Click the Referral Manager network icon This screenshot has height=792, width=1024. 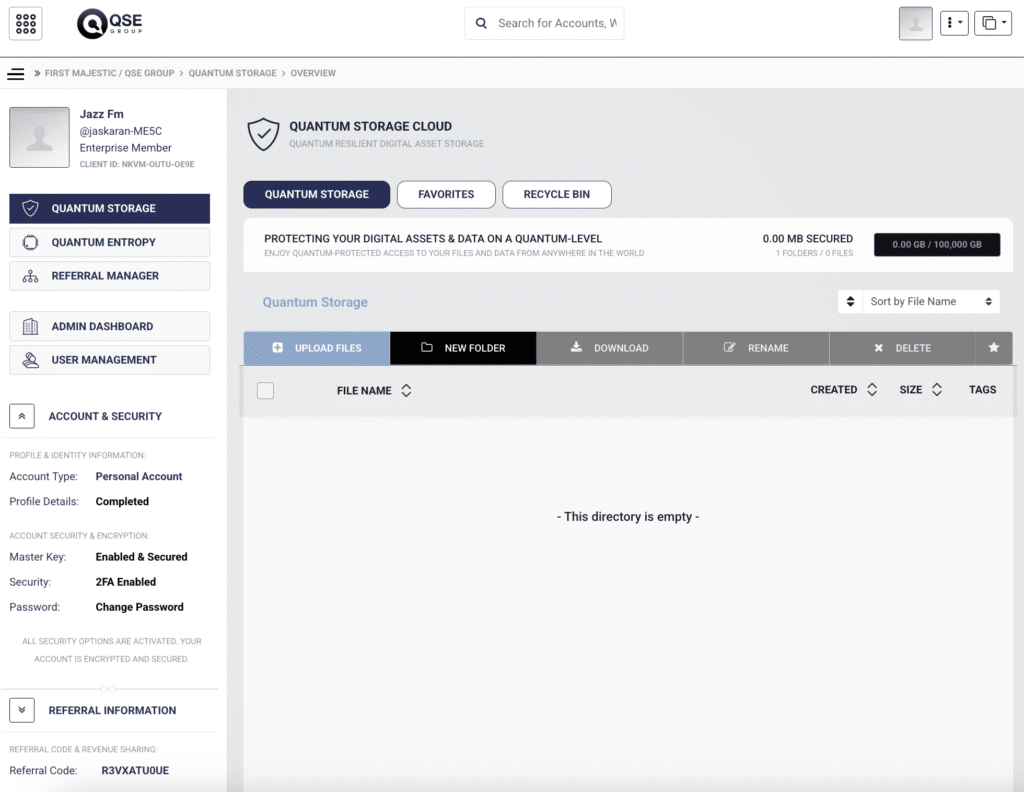pyautogui.click(x=30, y=276)
